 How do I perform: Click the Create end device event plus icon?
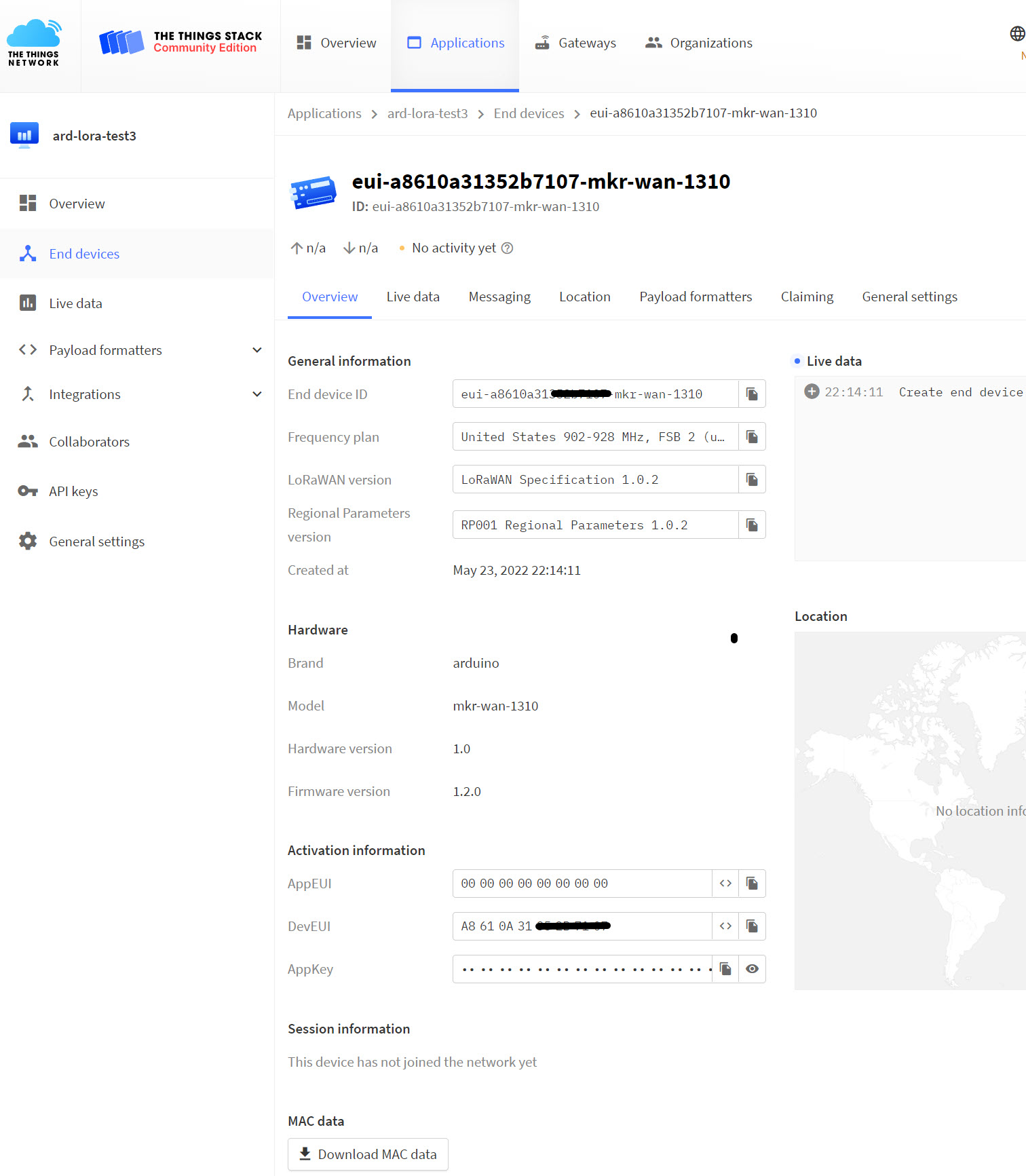812,392
